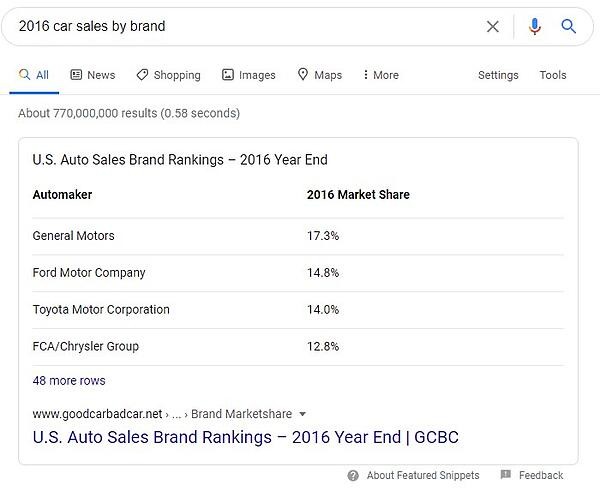
Task: Click the search input field text
Action: (x=92, y=26)
